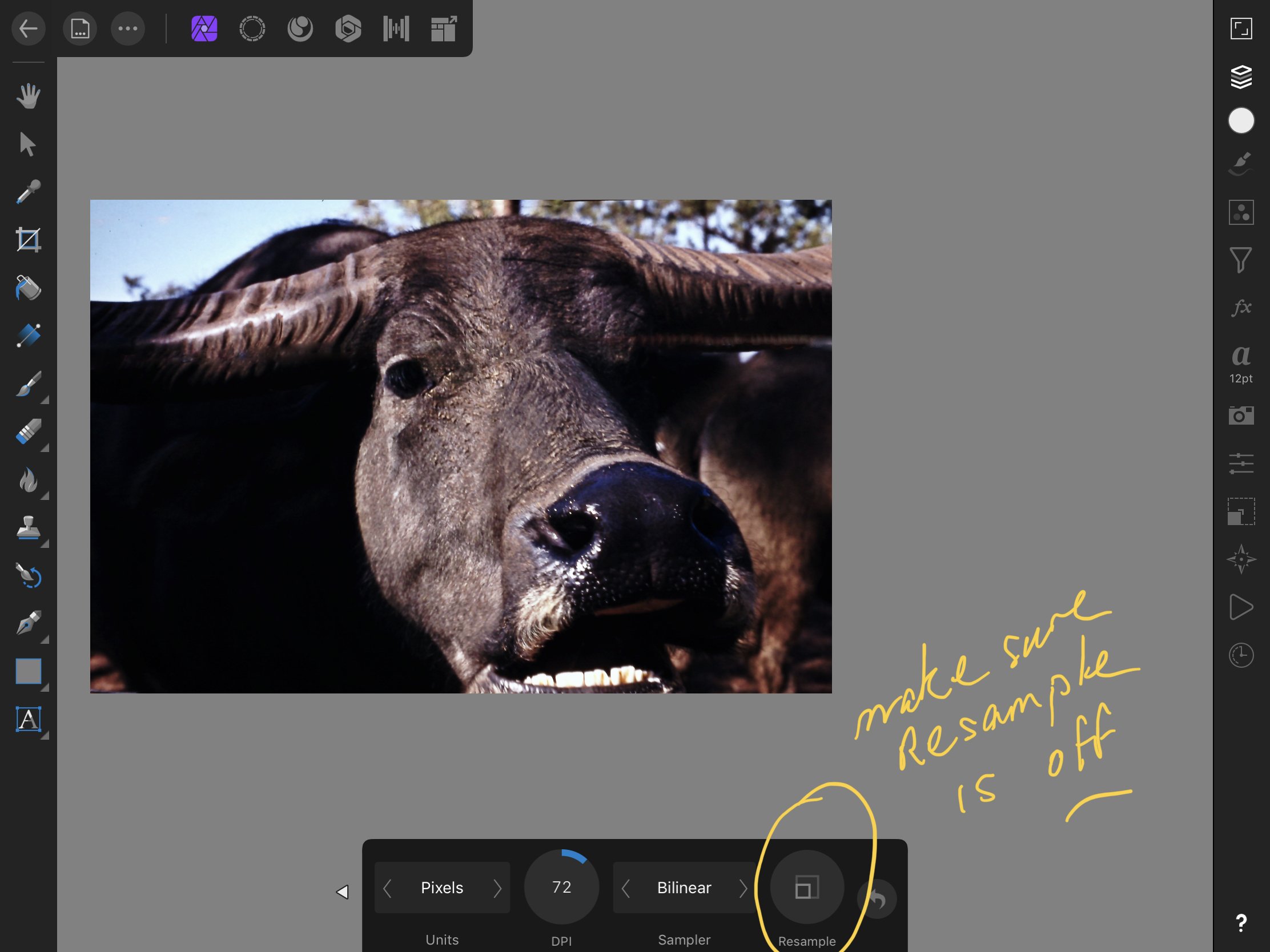Open the Document menu icon
This screenshot has height=952, width=1270.
coord(80,28)
